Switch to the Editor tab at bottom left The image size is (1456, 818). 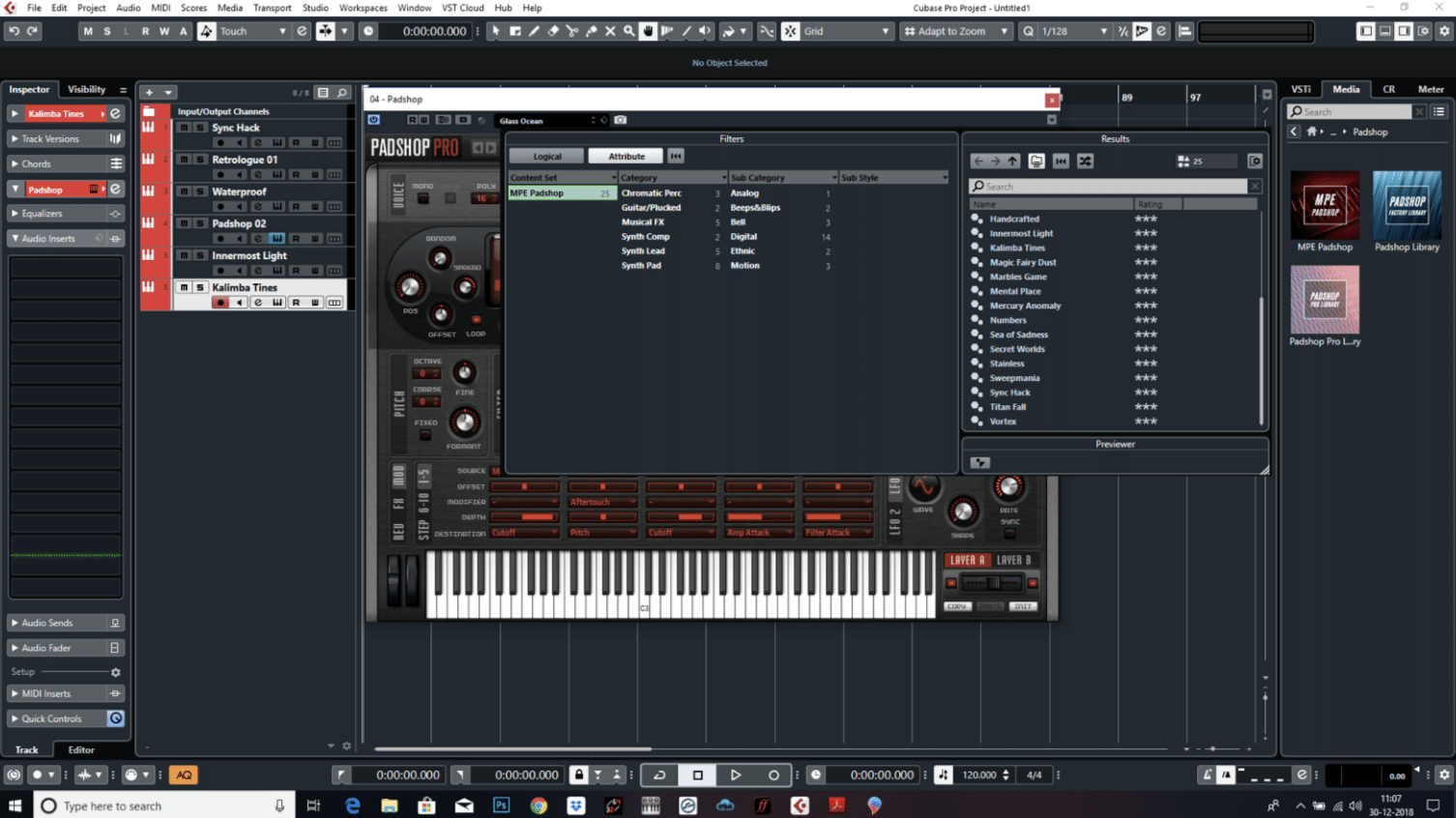81,749
